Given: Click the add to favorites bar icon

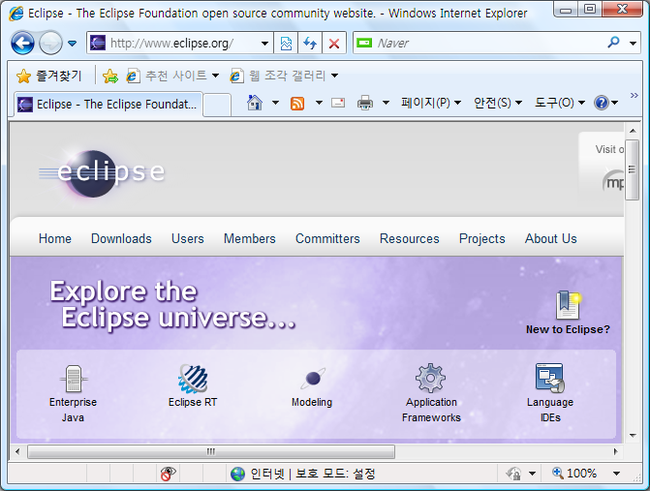Looking at the screenshot, I should click(x=110, y=76).
